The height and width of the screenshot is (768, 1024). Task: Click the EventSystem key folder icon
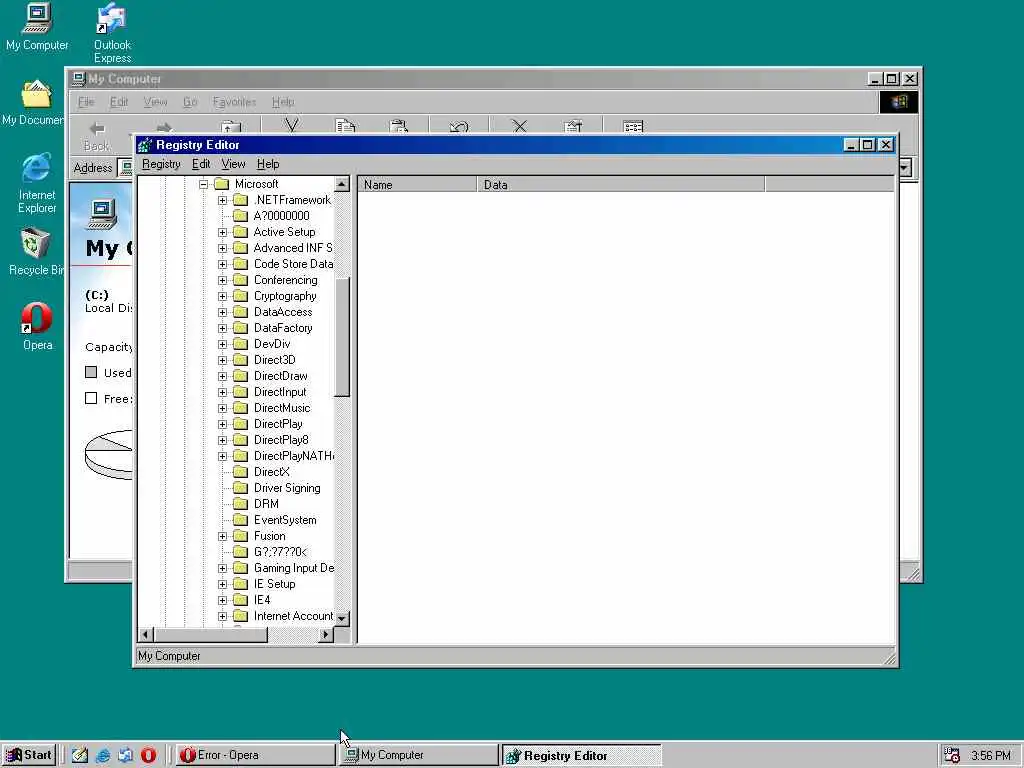point(240,520)
